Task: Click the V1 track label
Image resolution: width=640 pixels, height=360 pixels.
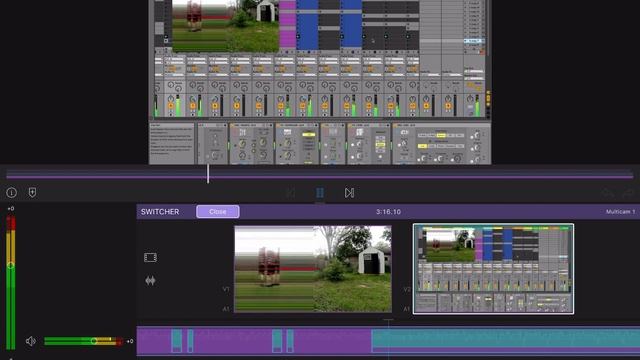Action: coord(226,289)
